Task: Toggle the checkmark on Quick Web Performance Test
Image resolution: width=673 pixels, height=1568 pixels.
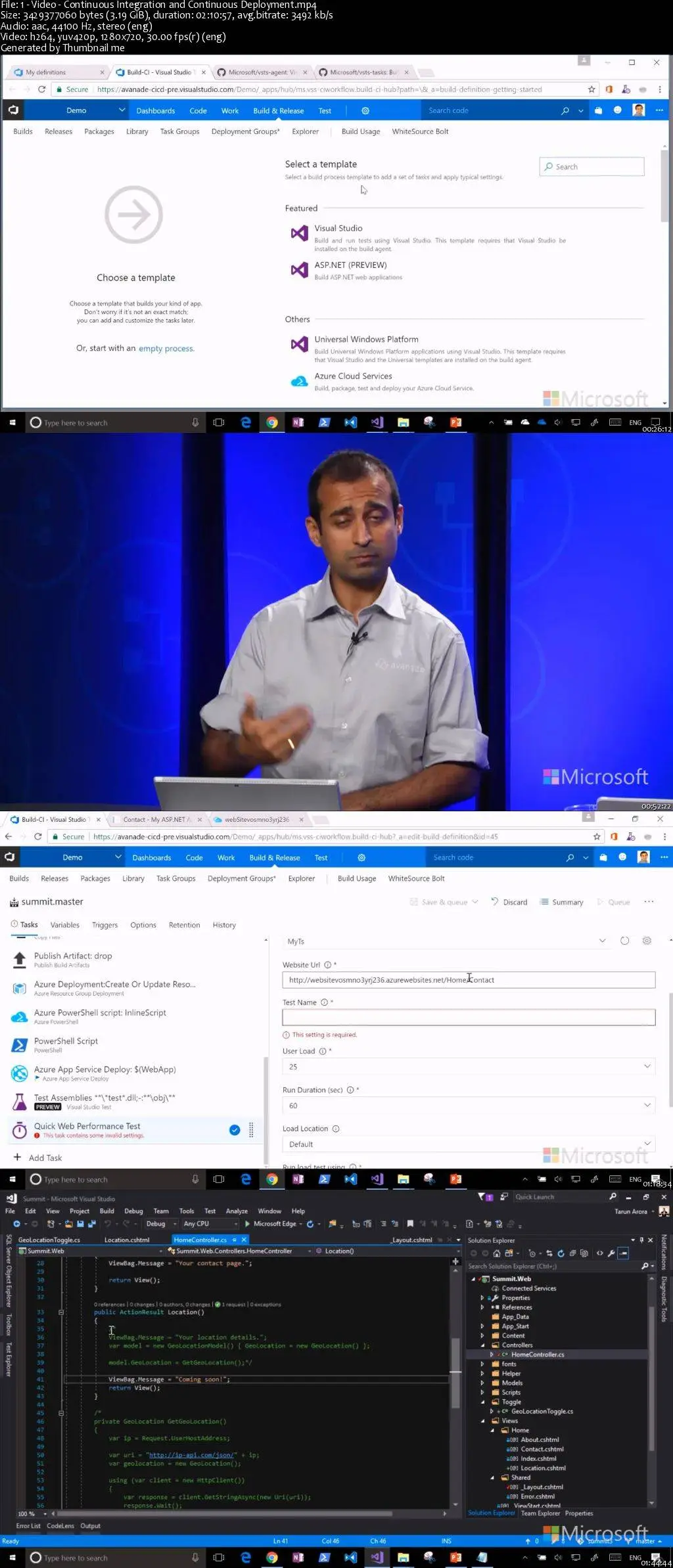Action: coord(235,1130)
